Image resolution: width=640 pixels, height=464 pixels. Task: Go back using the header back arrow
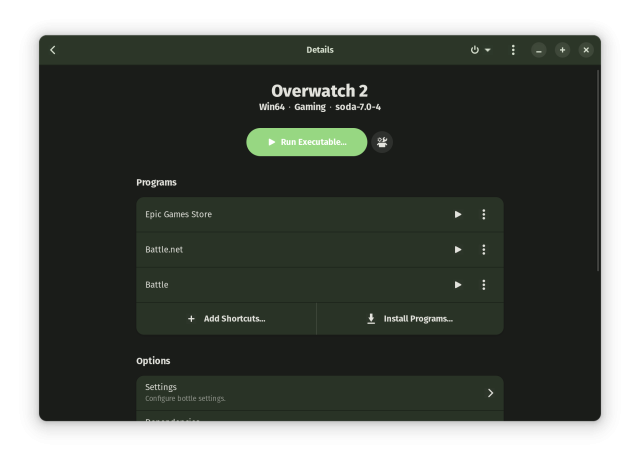point(53,50)
